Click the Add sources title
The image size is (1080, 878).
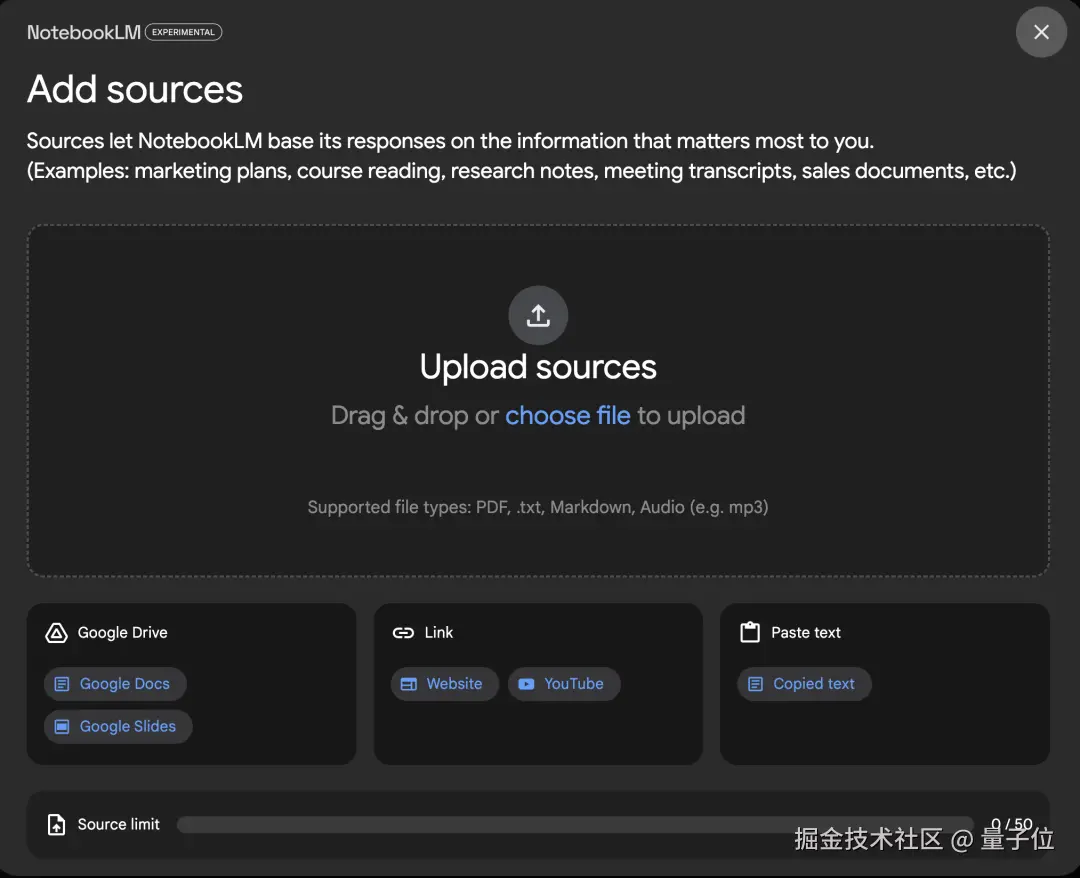(135, 90)
